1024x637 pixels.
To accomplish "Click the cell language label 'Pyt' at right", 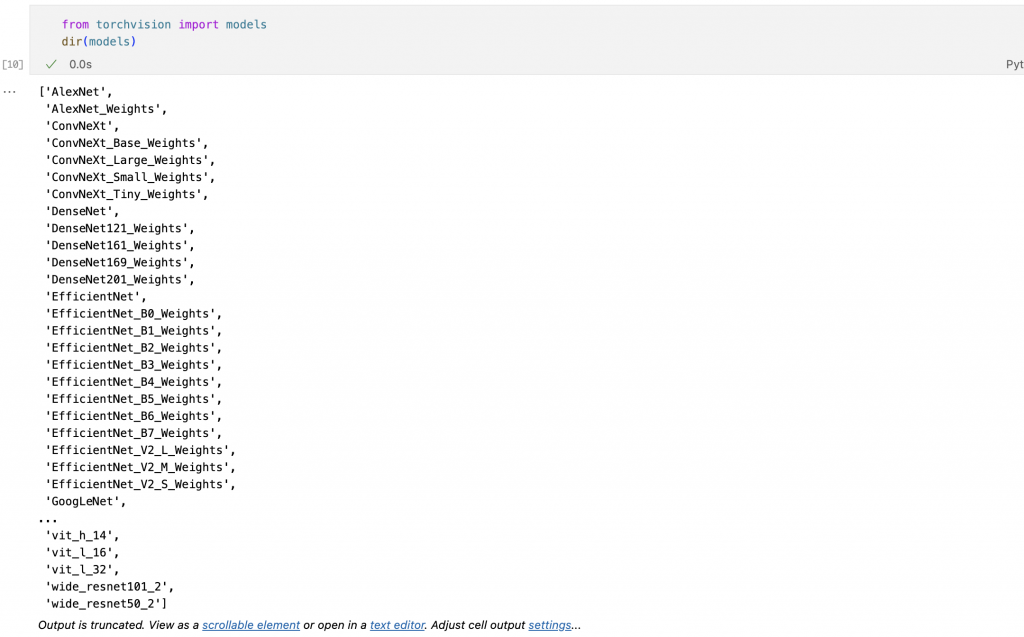I will (x=1014, y=64).
